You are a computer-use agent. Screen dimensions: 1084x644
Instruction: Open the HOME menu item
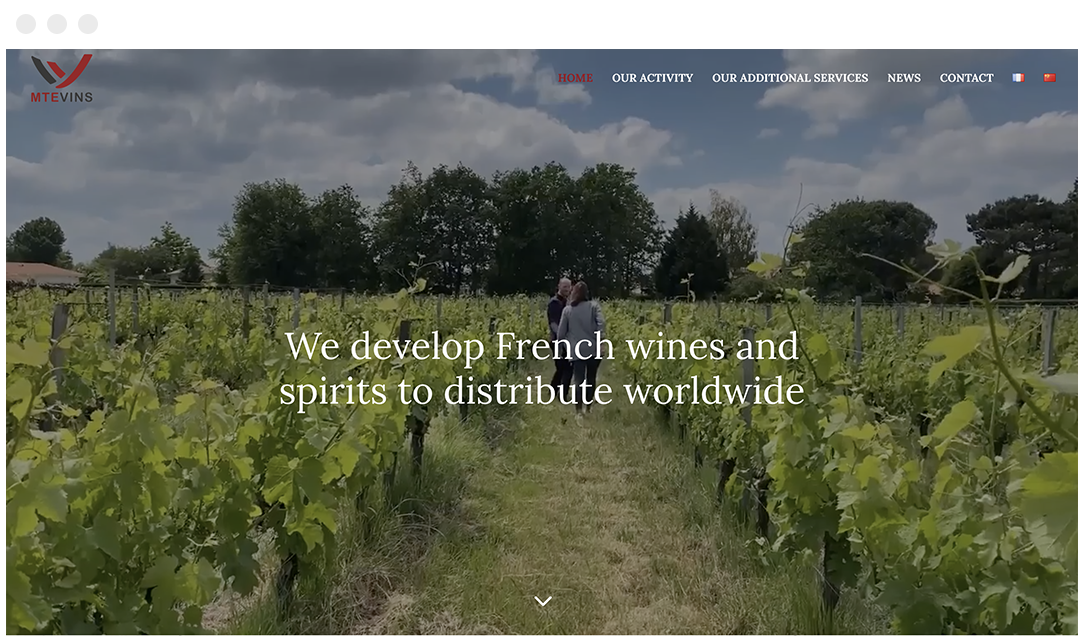(x=575, y=78)
